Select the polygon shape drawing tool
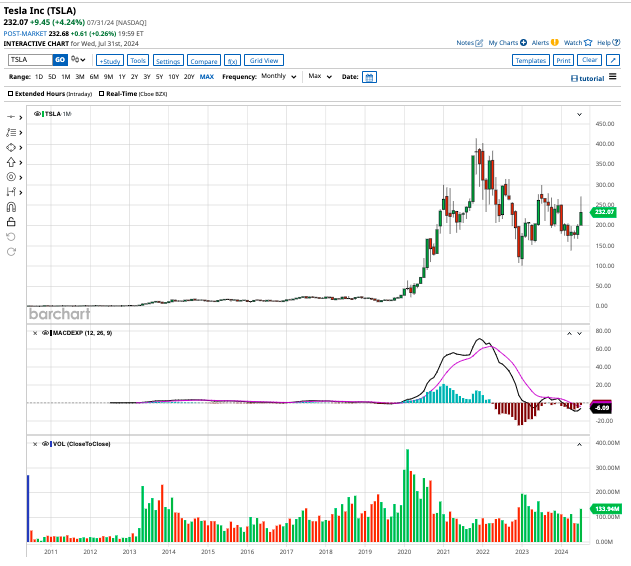Screen dimensions: 631x566 [11, 146]
